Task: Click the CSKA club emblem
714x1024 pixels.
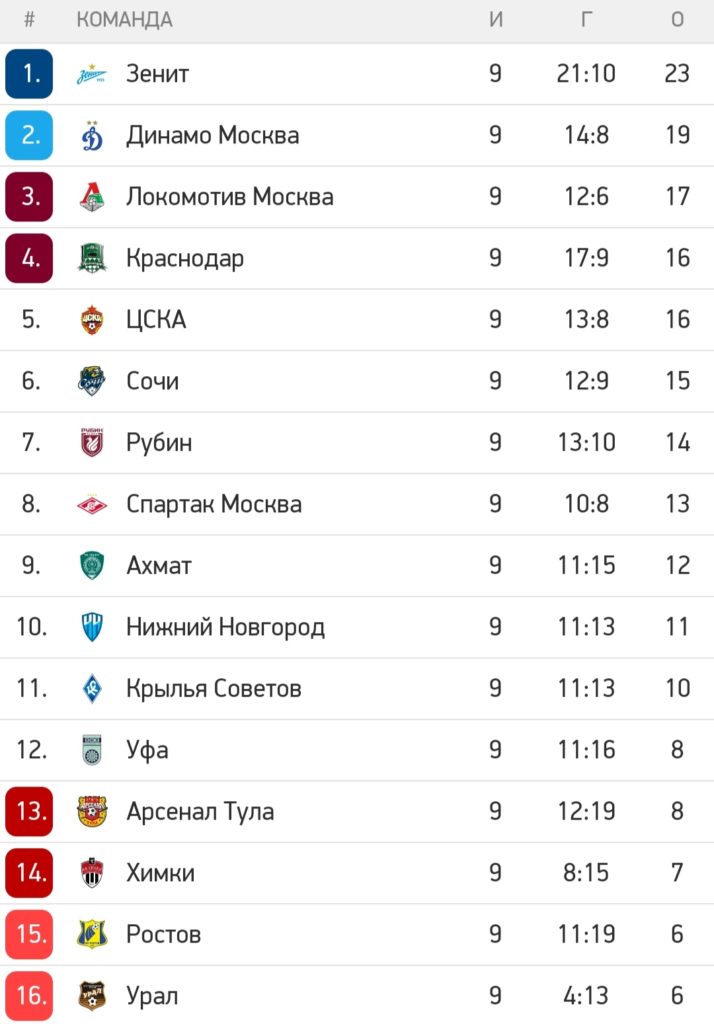Action: (92, 319)
